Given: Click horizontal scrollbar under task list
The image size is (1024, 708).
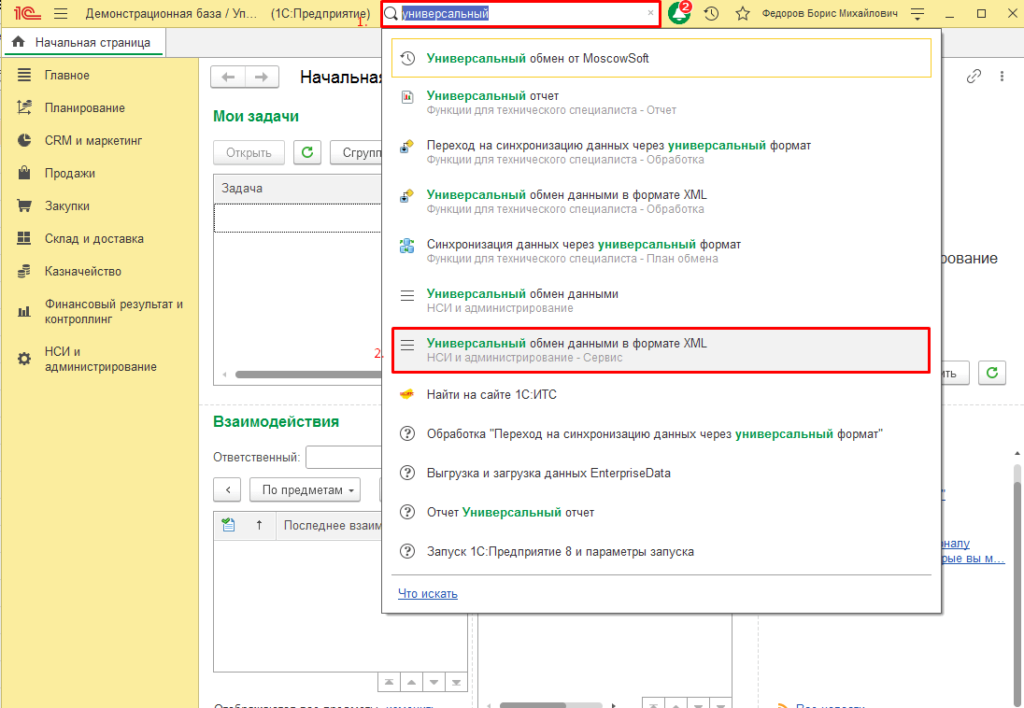Looking at the screenshot, I should pyautogui.click(x=308, y=374).
